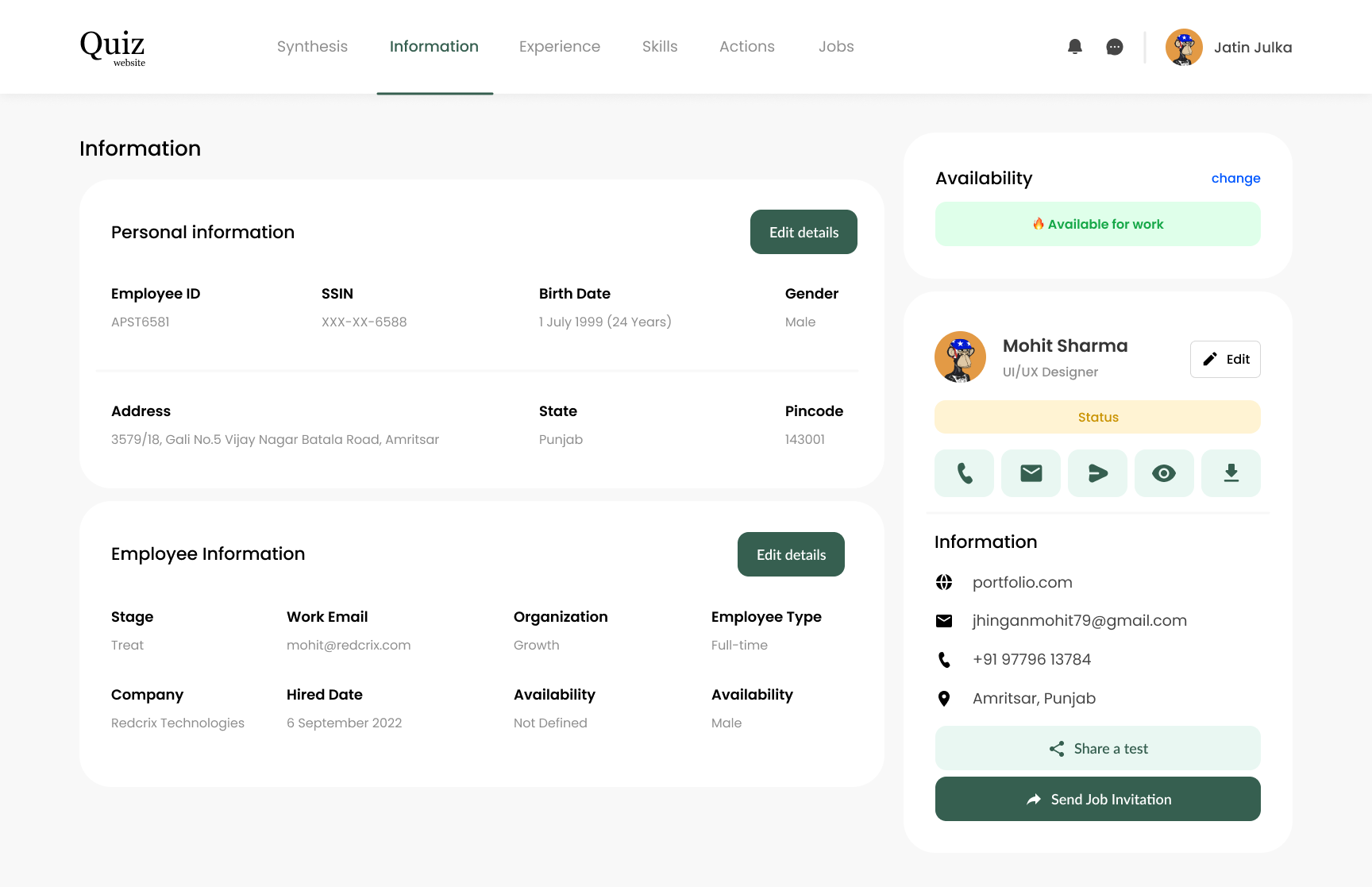Go to the Jobs tab
This screenshot has height=887, width=1372.
(836, 47)
